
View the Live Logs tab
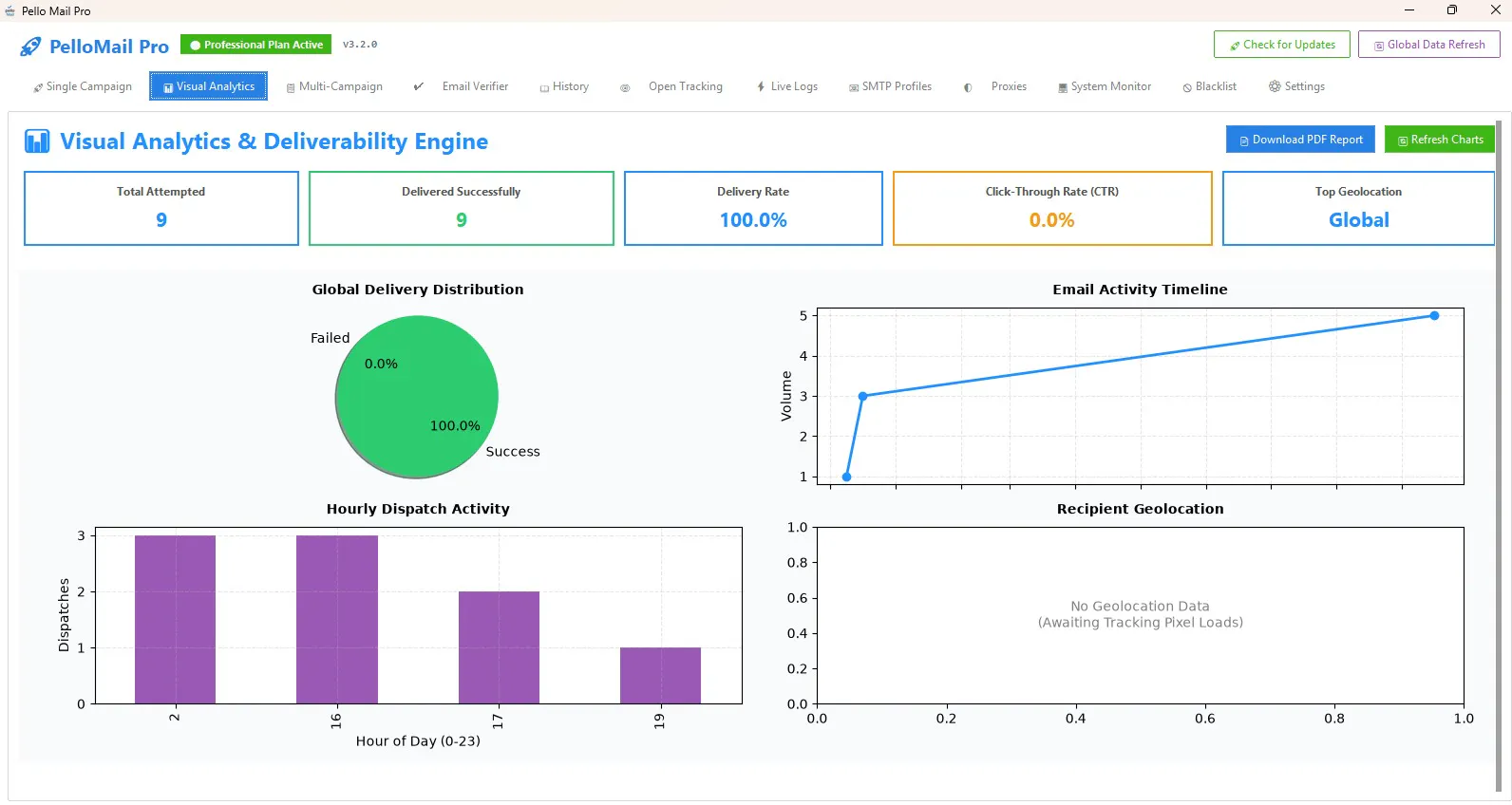pos(787,86)
